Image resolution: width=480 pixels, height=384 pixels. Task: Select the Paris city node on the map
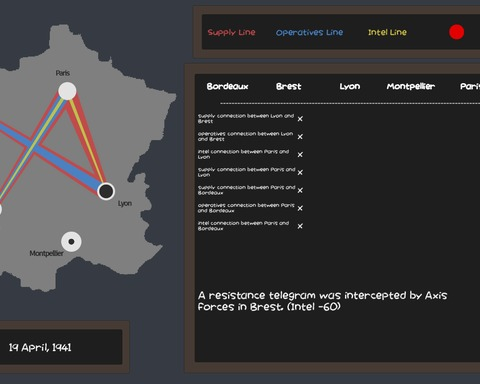pos(67,91)
